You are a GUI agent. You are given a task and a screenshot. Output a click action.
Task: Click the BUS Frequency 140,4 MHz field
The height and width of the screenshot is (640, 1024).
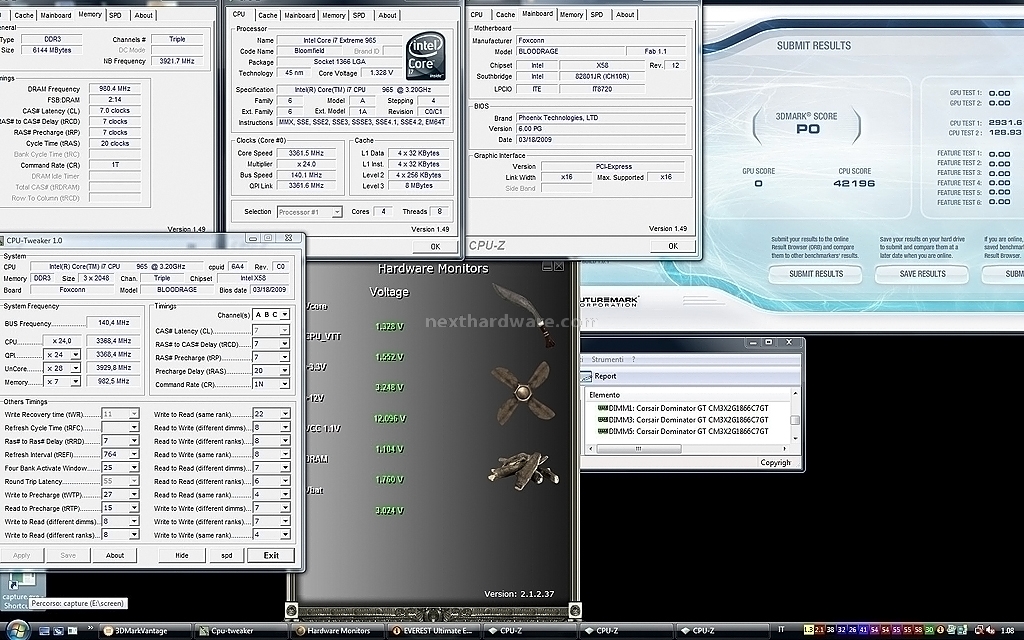click(x=114, y=323)
